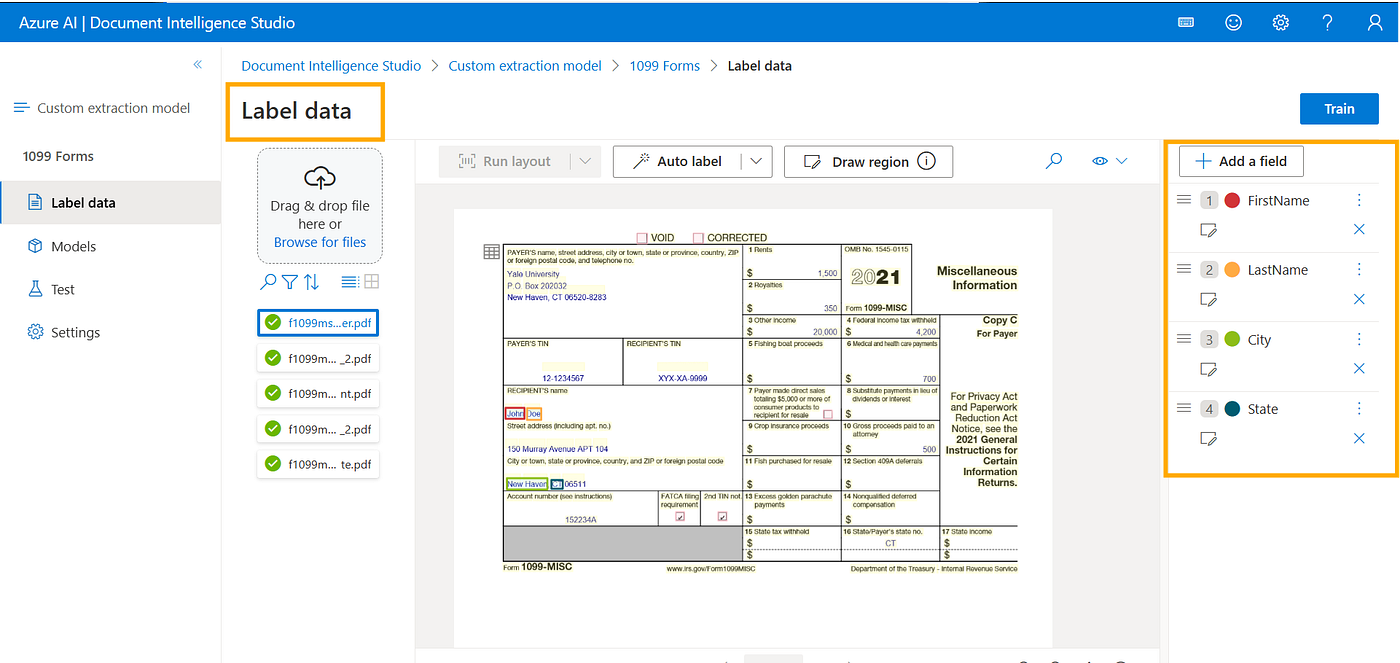Click the 2nd TIN not. checkbox
This screenshot has height=663, width=1400.
(722, 517)
